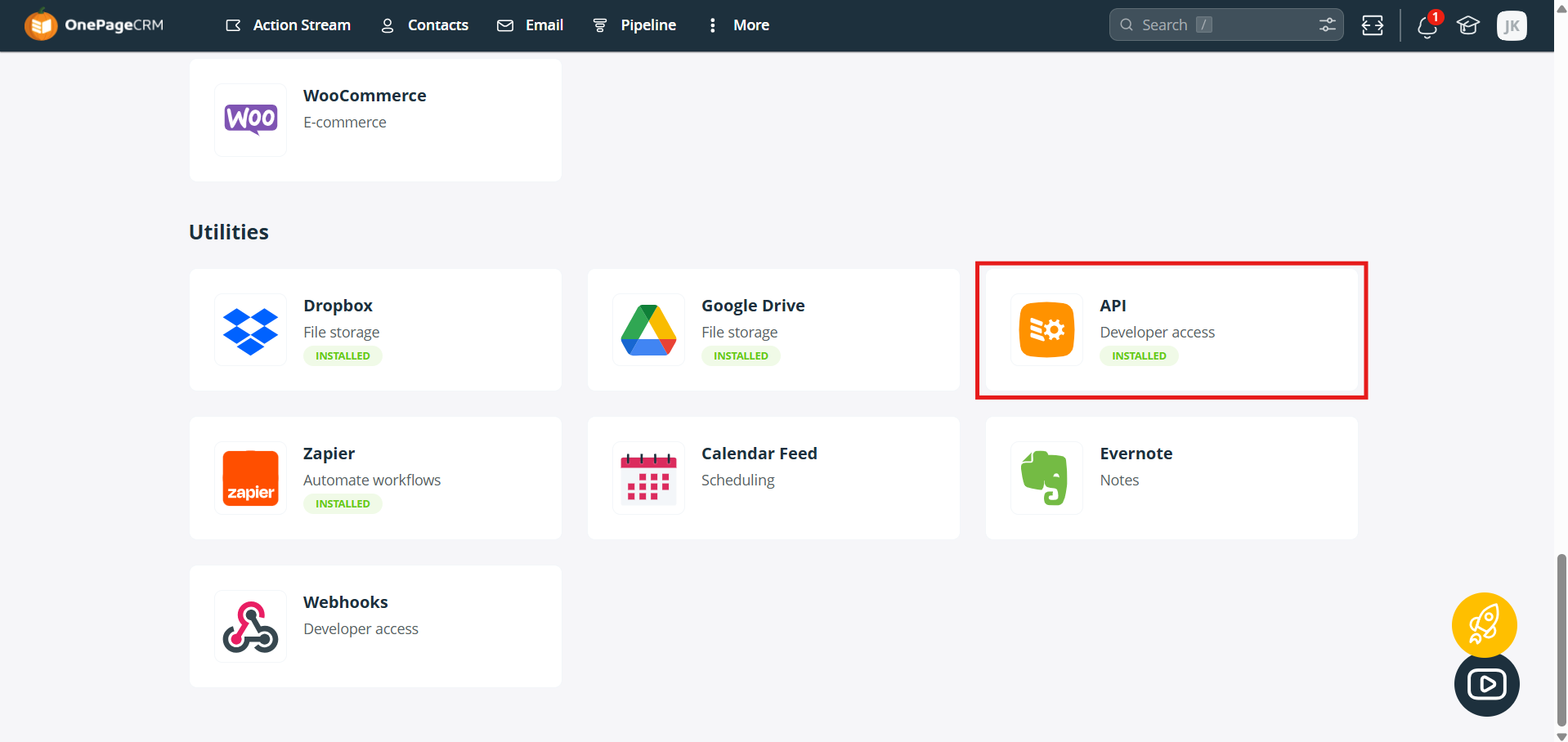Click 'File storage' under Google Drive
Viewport: 1568px width, 742px height.
click(x=740, y=333)
